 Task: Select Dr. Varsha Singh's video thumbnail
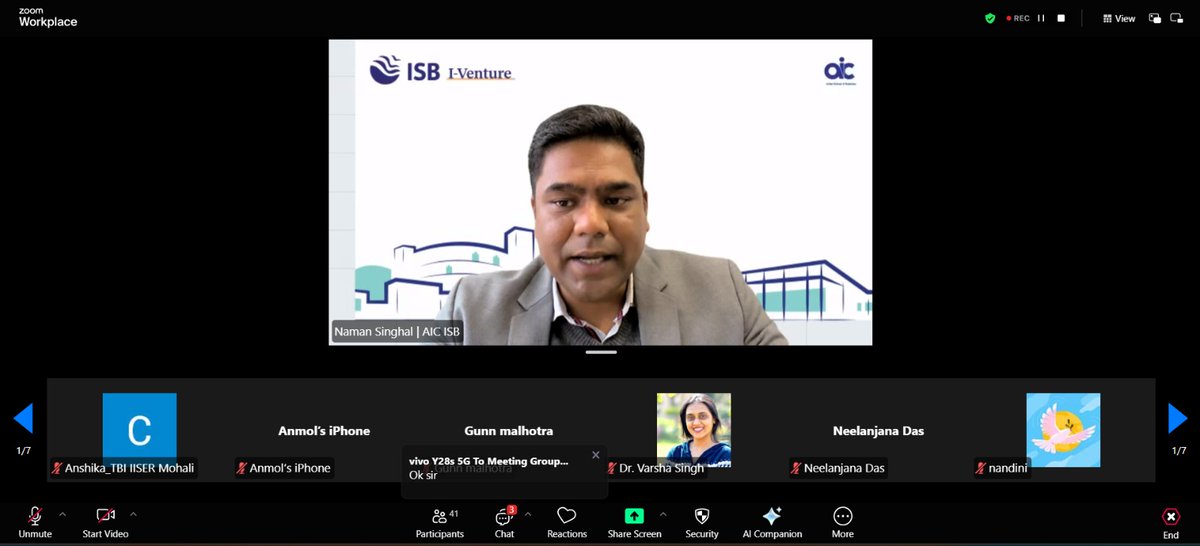(x=693, y=430)
